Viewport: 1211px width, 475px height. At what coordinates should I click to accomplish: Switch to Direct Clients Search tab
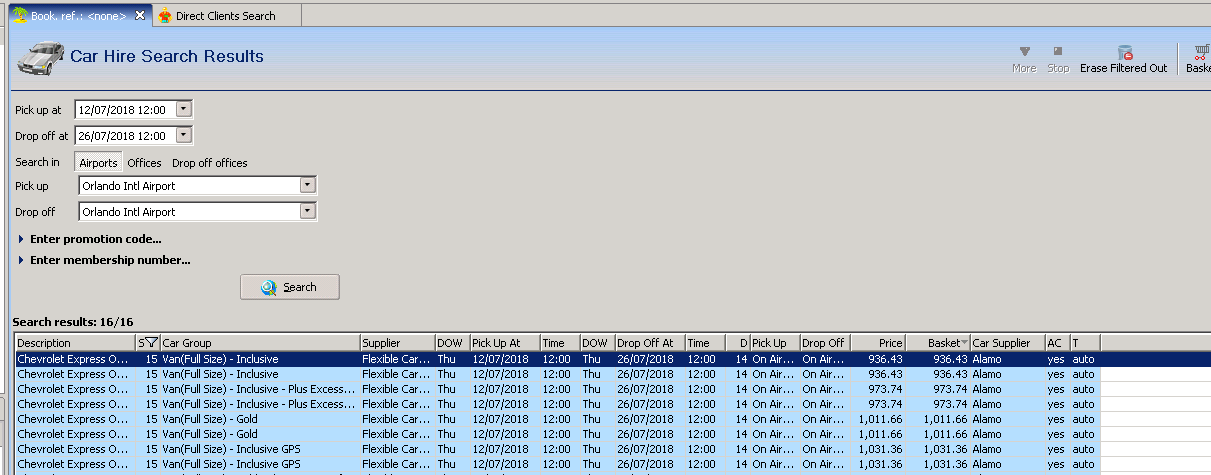(x=225, y=16)
